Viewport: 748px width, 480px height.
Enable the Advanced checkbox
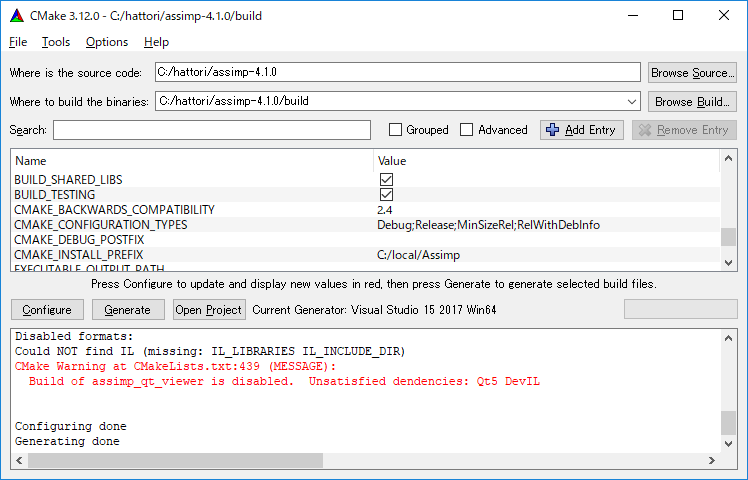(x=467, y=130)
